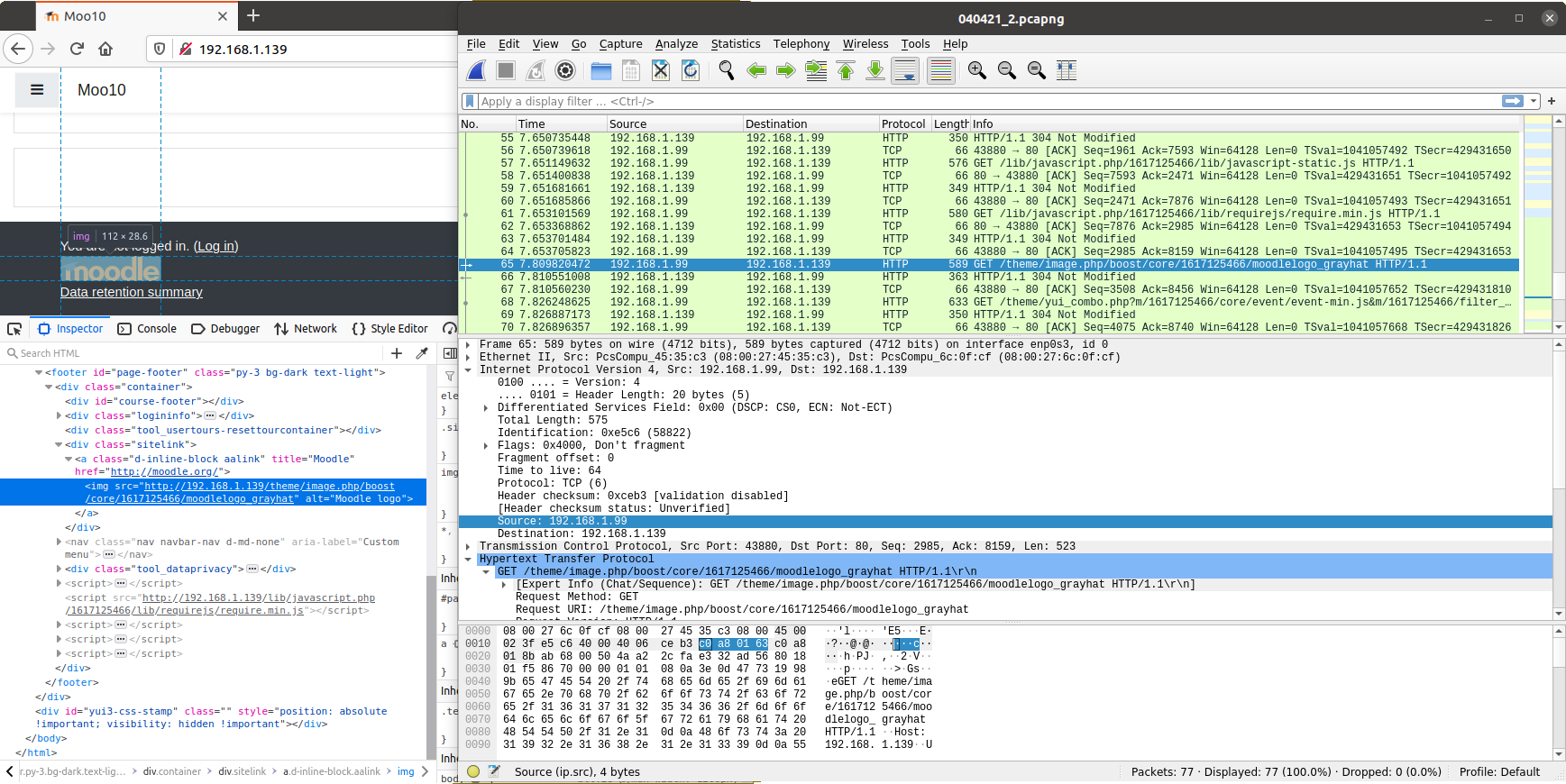Pick an element from the page icon

14,329
